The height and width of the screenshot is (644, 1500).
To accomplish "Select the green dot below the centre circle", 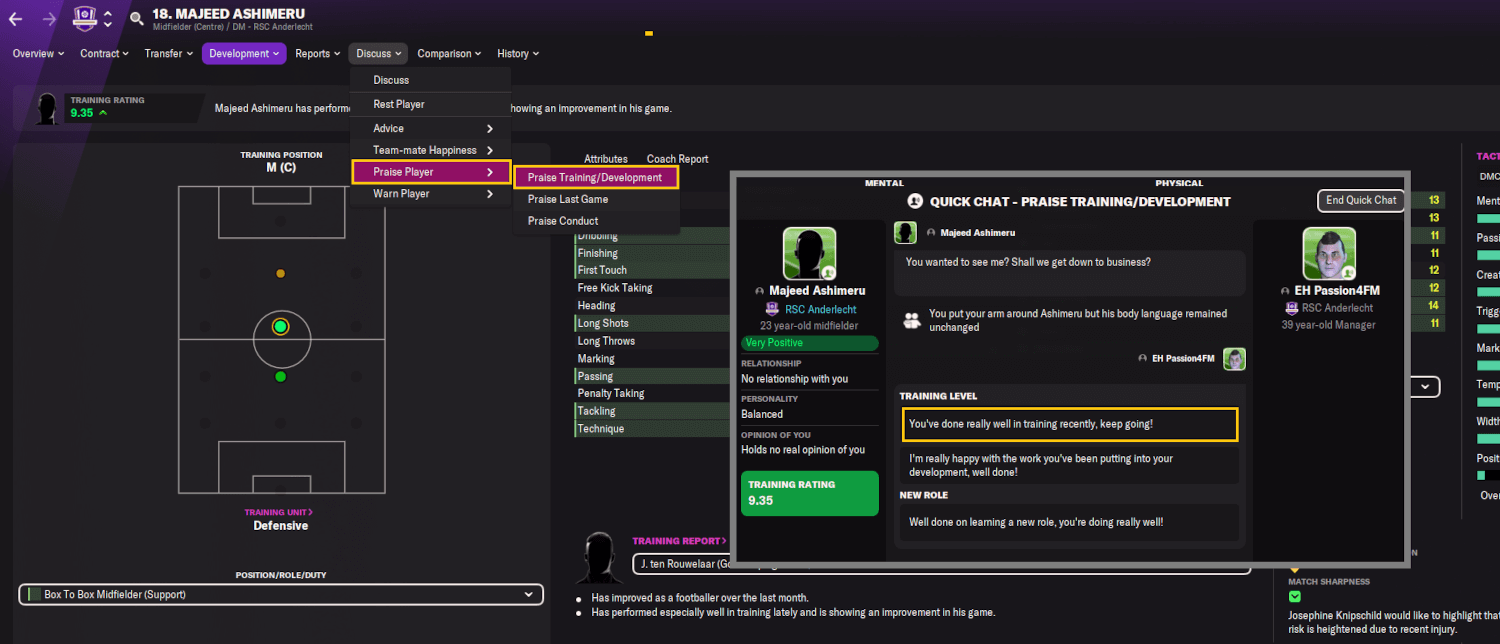I will point(280,377).
